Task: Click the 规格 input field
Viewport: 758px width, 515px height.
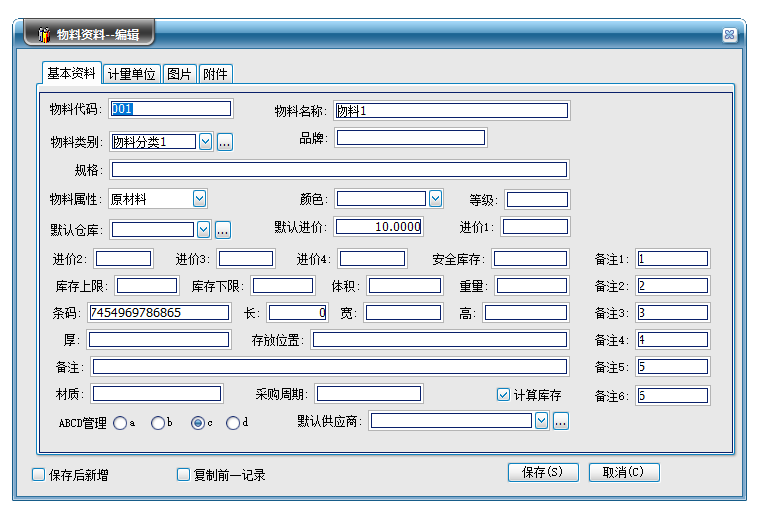Action: pos(339,169)
